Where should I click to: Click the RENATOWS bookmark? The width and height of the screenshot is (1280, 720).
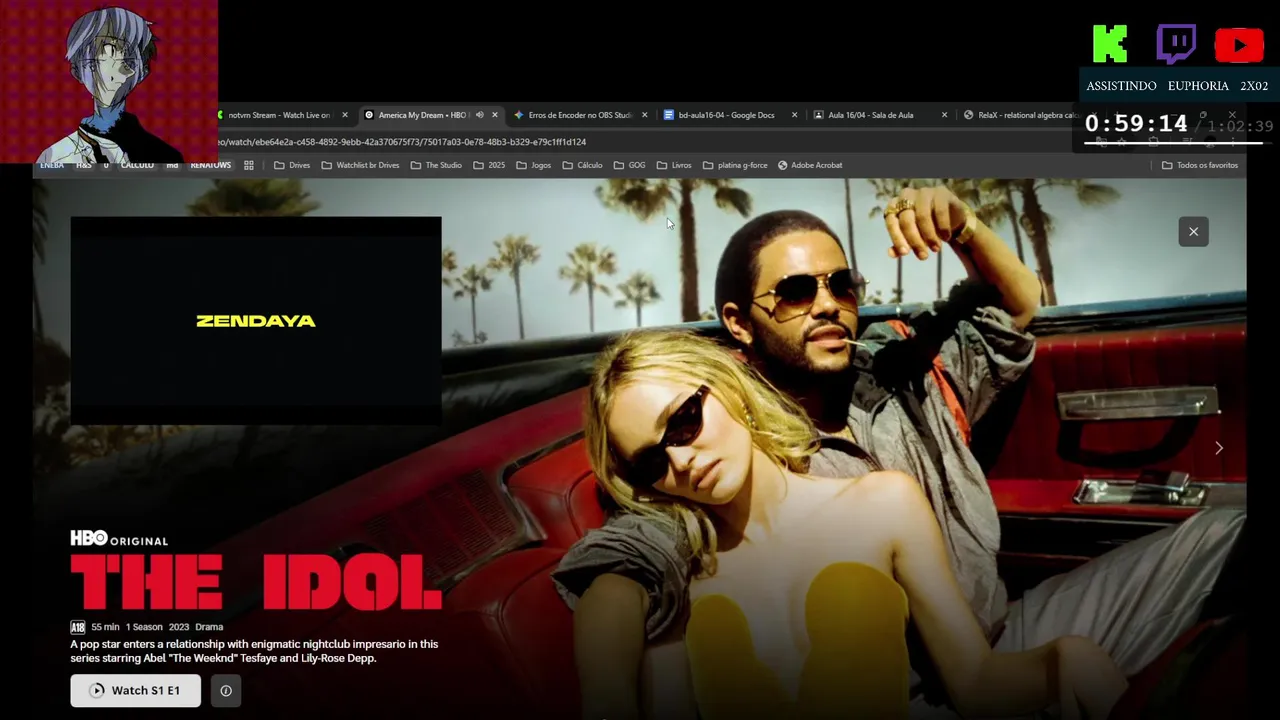(210, 165)
